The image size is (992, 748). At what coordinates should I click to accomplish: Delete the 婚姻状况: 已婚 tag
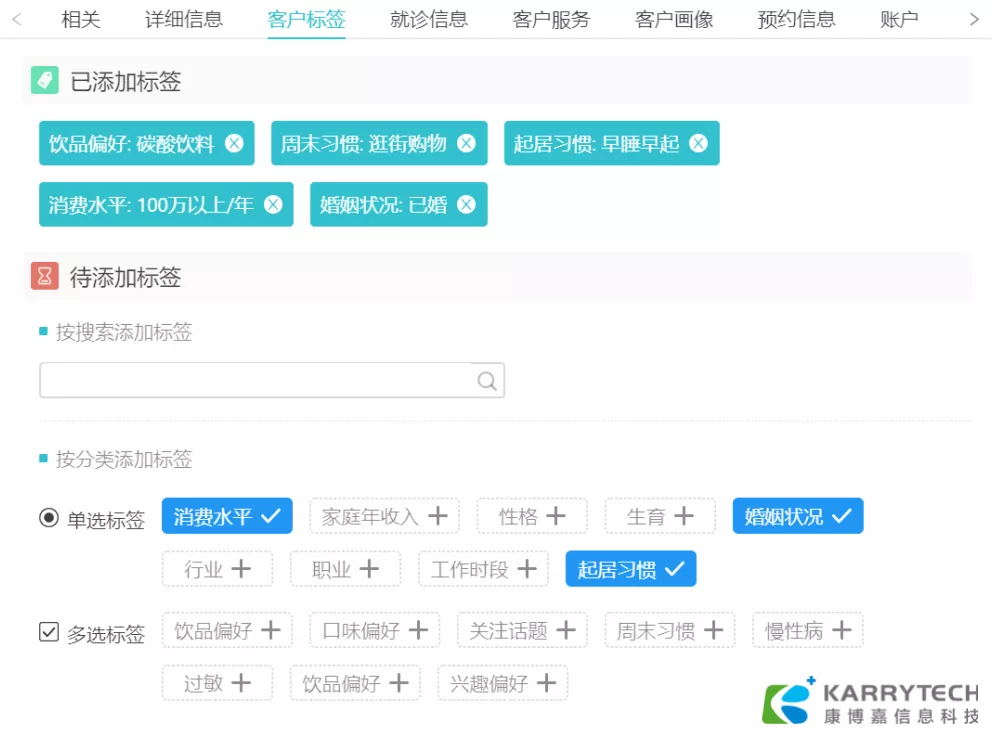tap(466, 205)
